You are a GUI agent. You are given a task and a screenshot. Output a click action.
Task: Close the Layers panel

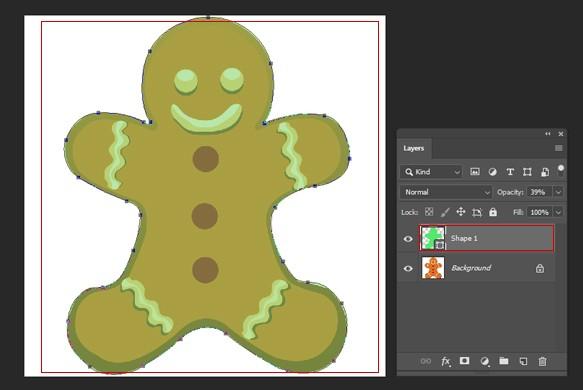[x=561, y=134]
